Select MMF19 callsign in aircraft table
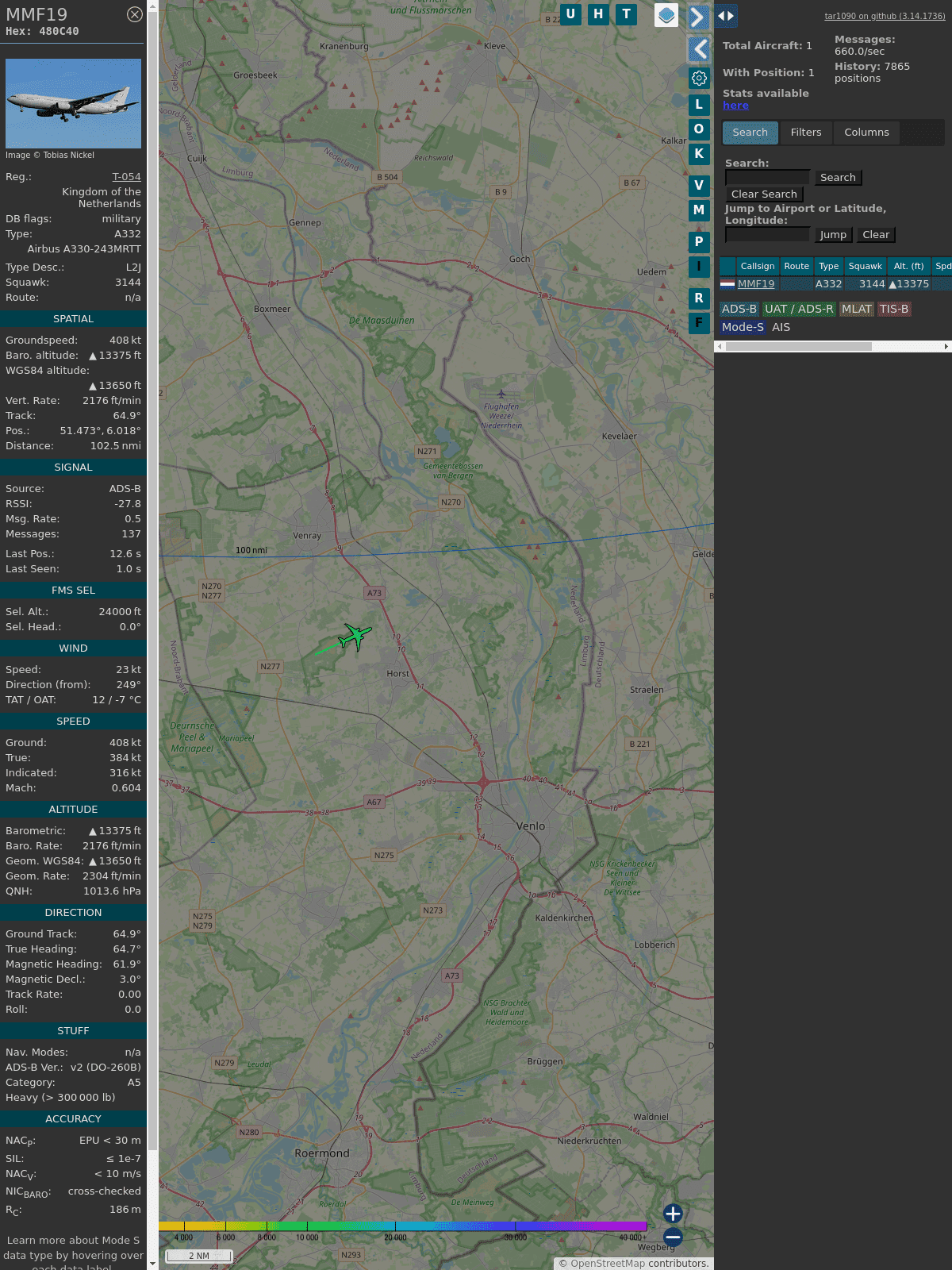Screen dimensions: 952x1270 coord(756,284)
